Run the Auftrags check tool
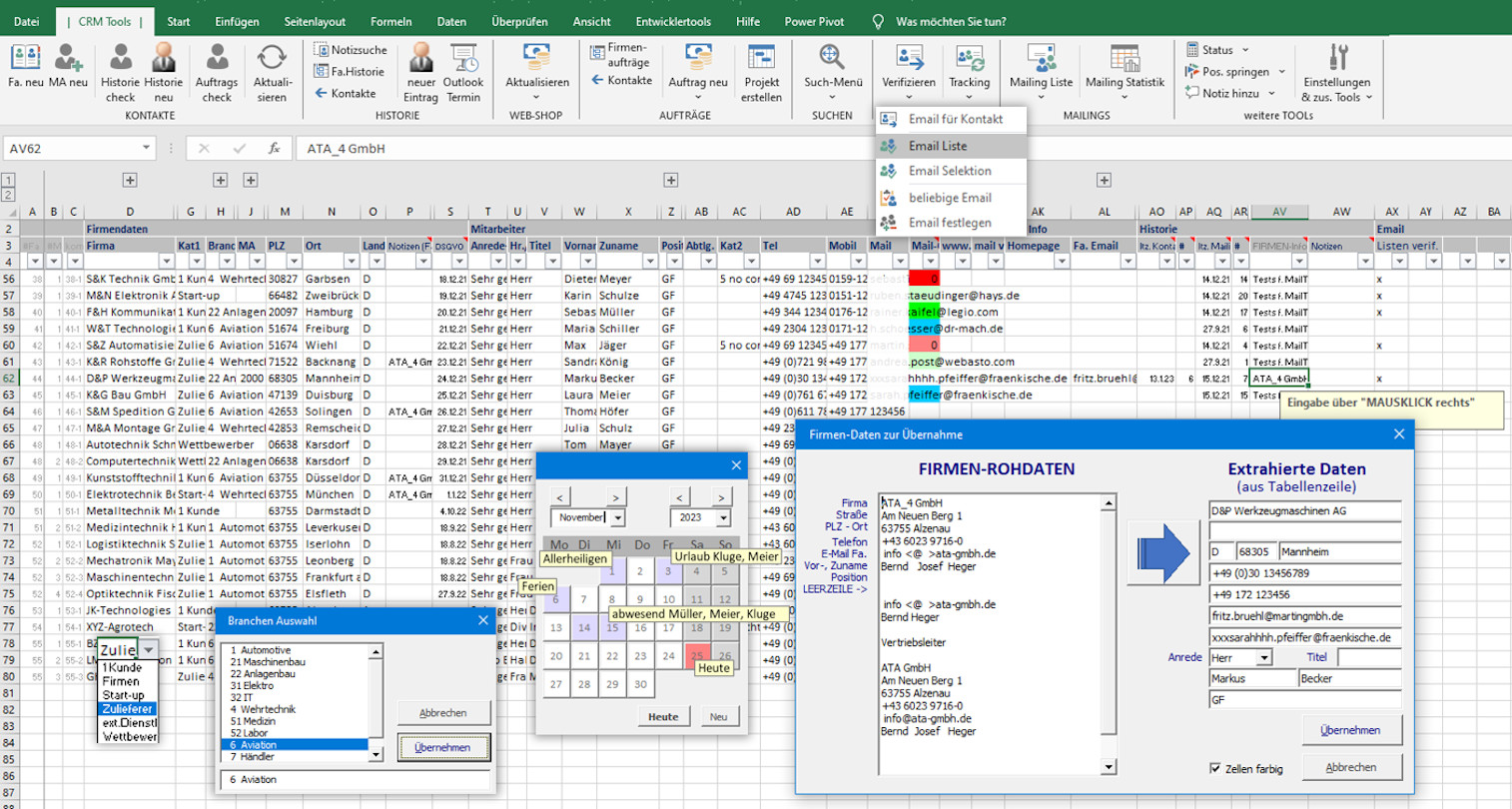 217,73
